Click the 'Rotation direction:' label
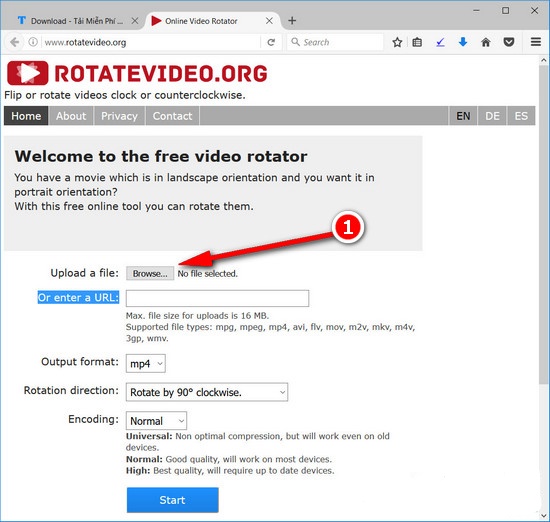 (71, 390)
